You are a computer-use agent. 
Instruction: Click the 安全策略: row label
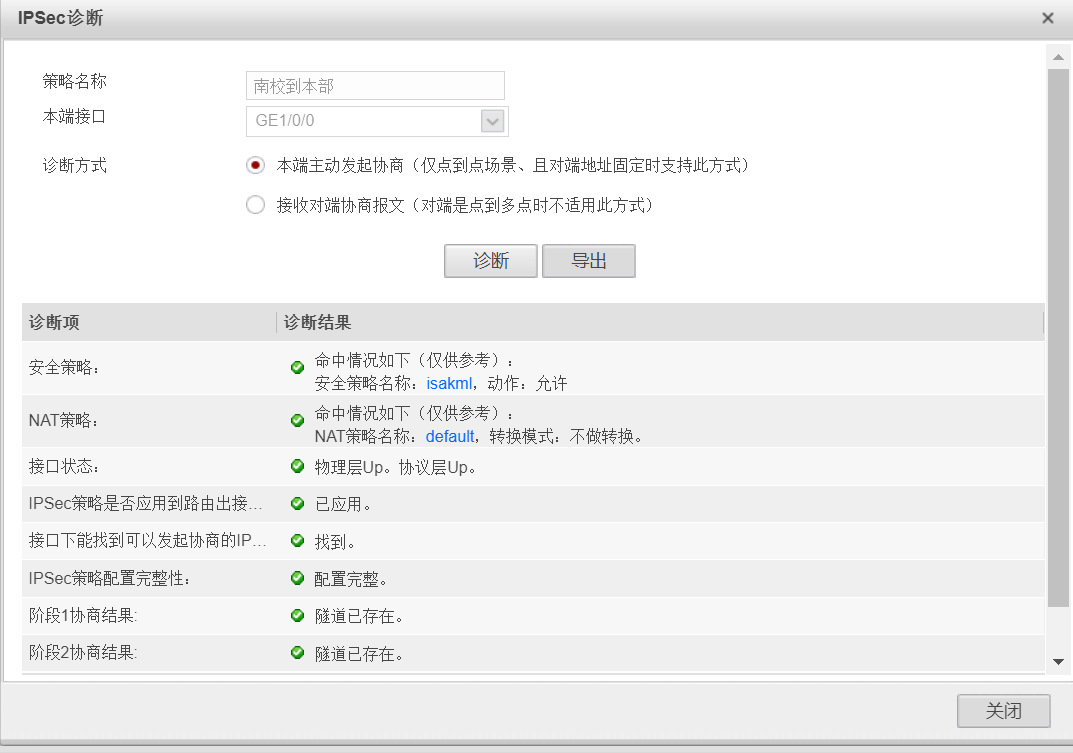[x=64, y=368]
